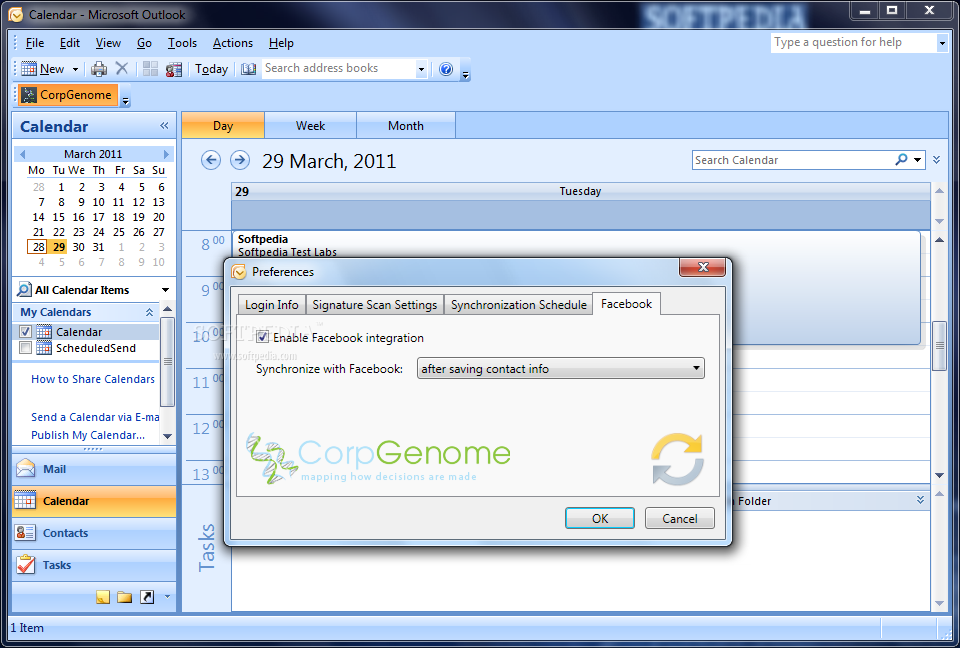Open the Edit menu
Image resolution: width=960 pixels, height=648 pixels.
(x=70, y=43)
